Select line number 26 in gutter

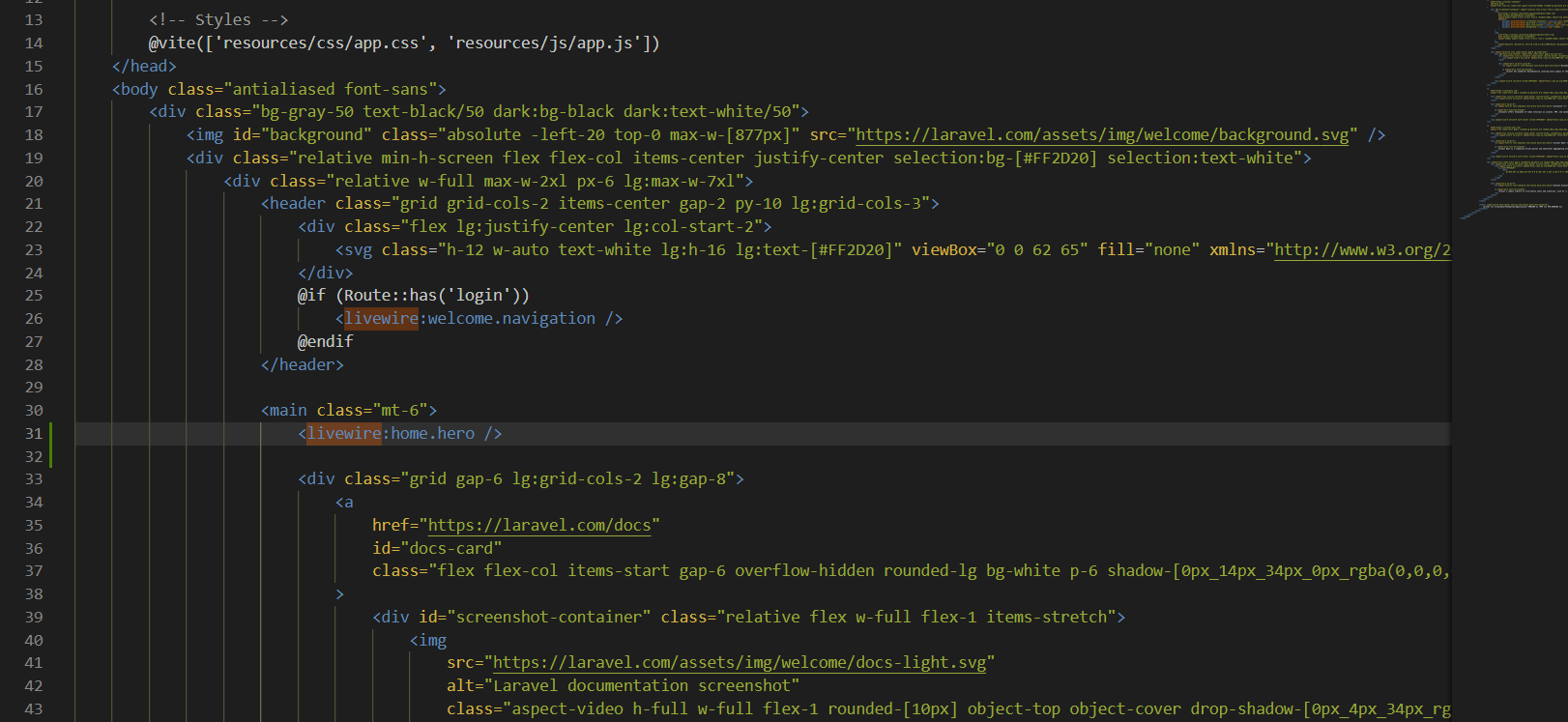pos(34,319)
